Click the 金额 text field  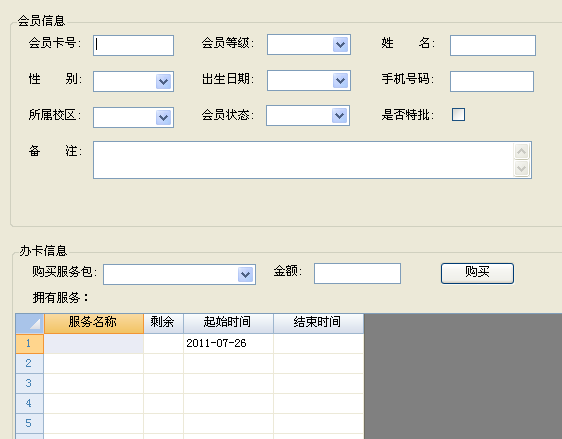tap(357, 273)
